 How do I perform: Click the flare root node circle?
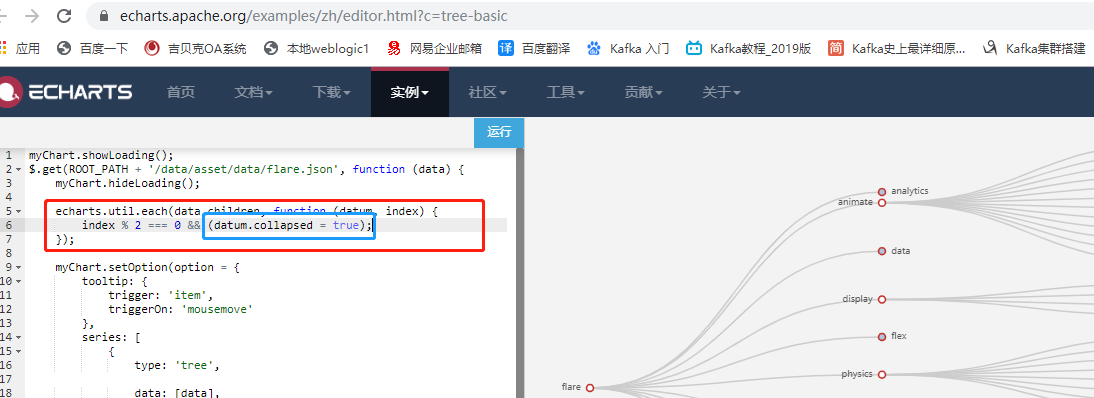[x=590, y=388]
